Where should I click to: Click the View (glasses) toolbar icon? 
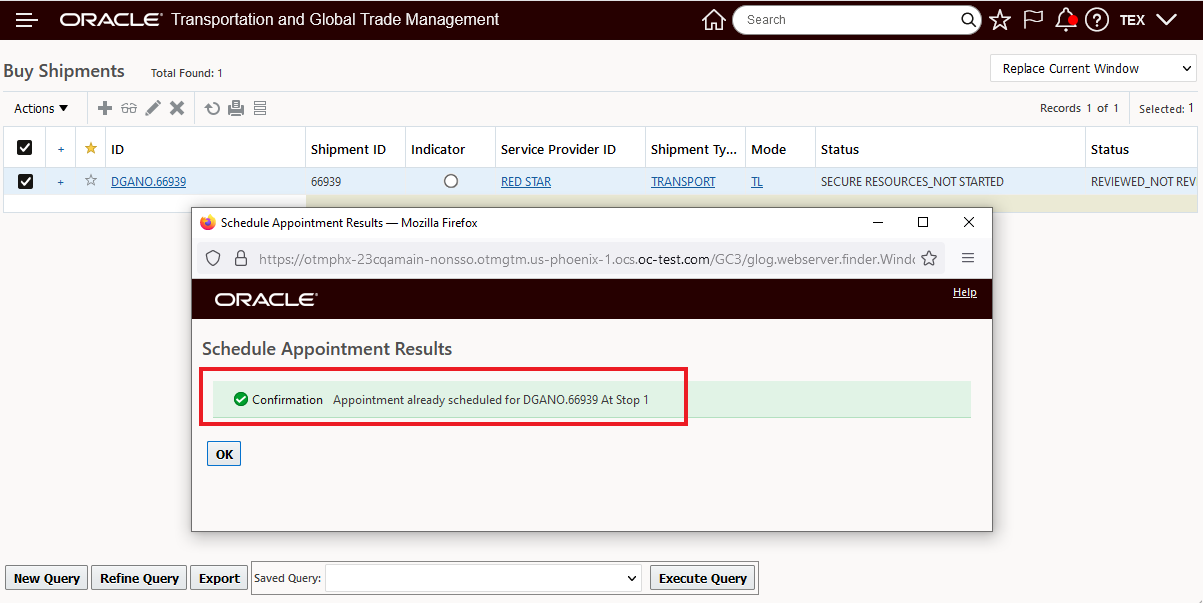pos(129,108)
